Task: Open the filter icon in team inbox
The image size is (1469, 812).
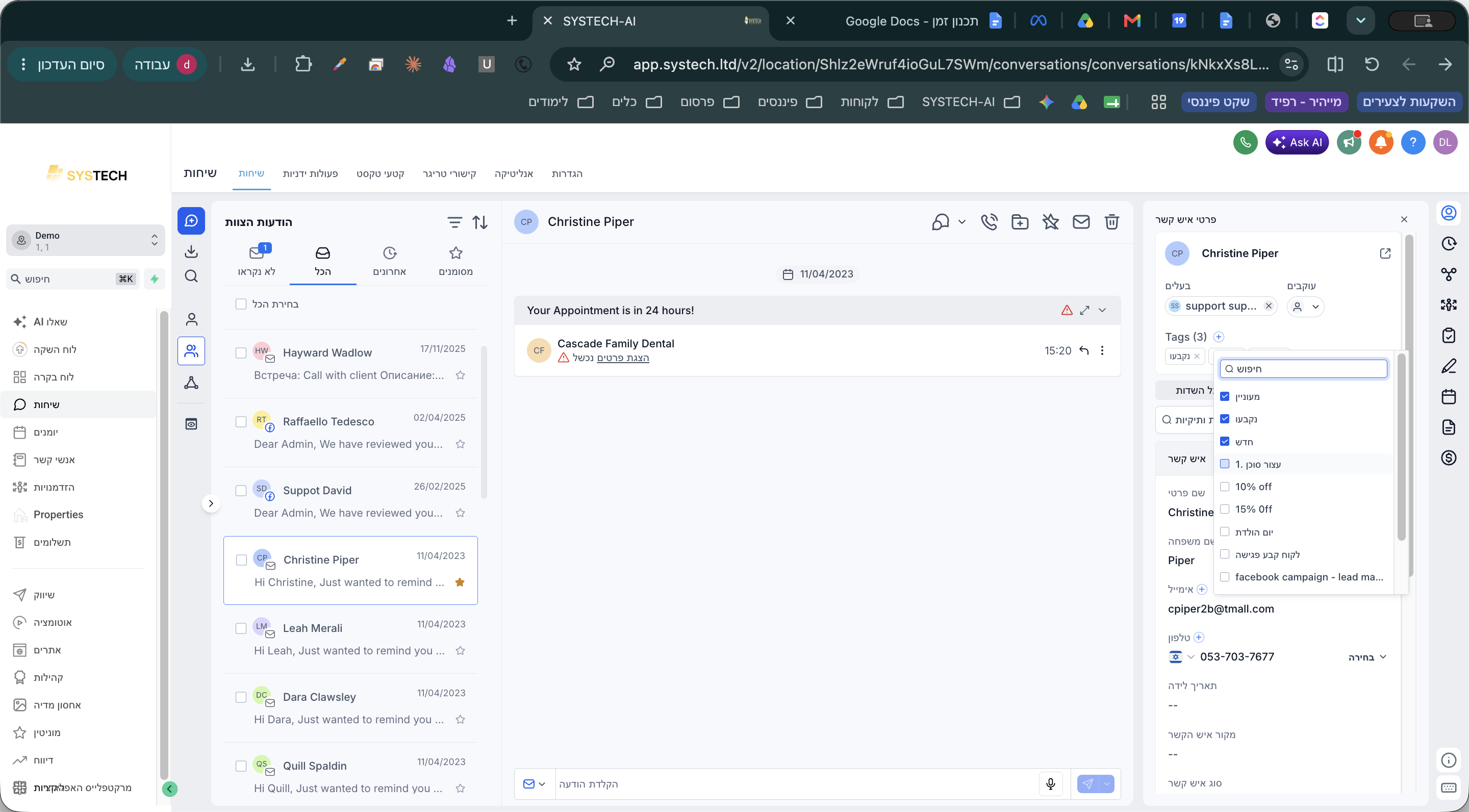Action: pos(454,222)
